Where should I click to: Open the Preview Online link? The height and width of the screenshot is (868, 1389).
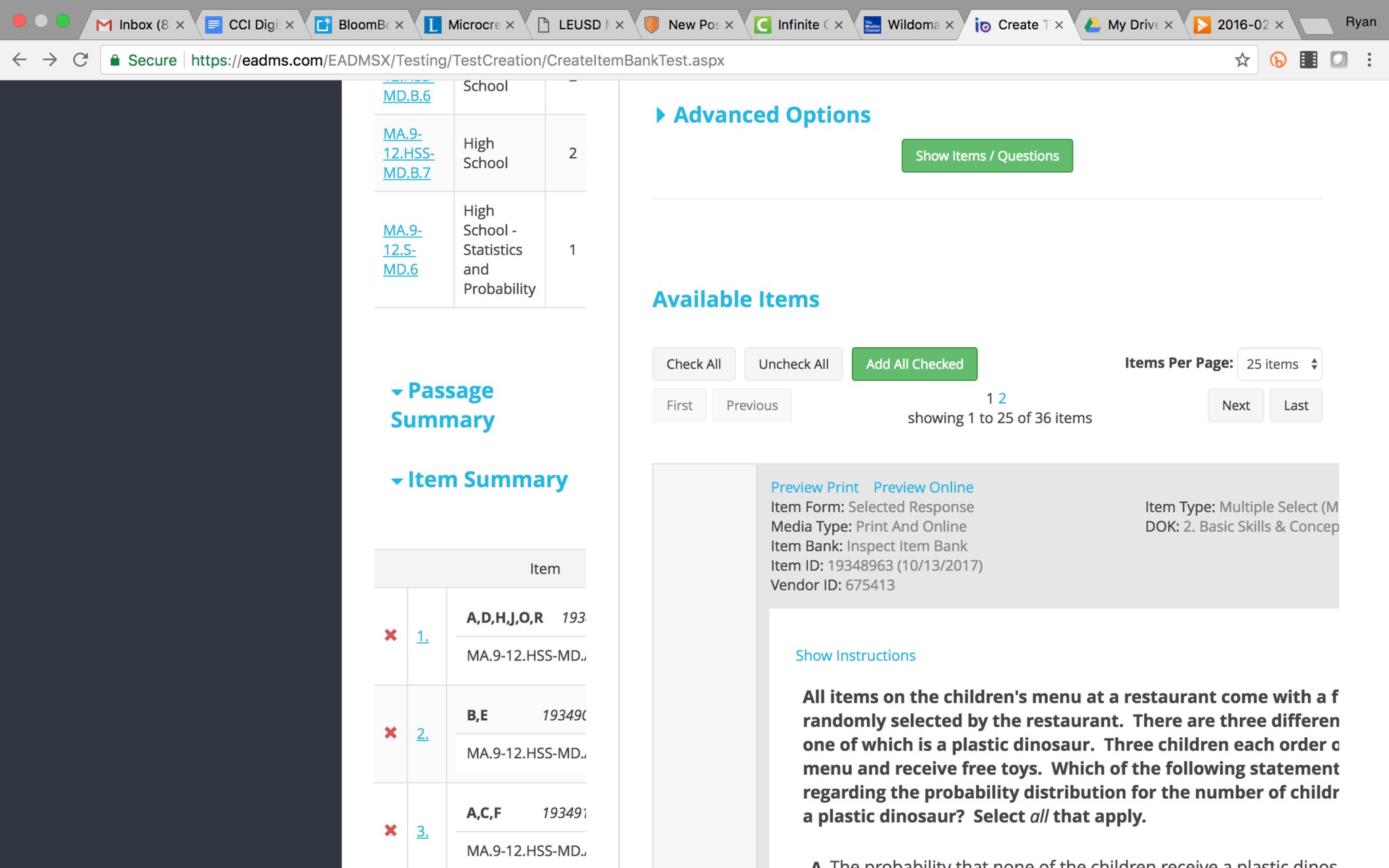pos(922,488)
